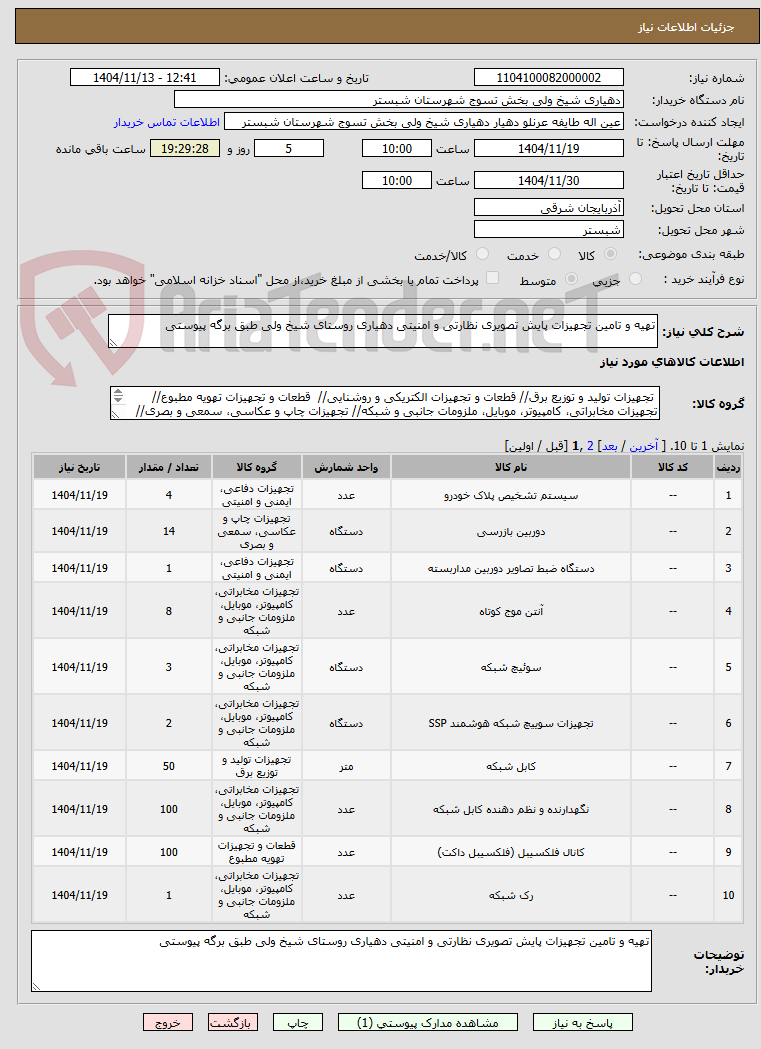Click unit متر in کابل شبکه row
Image resolution: width=761 pixels, height=1049 pixels.
click(x=346, y=767)
